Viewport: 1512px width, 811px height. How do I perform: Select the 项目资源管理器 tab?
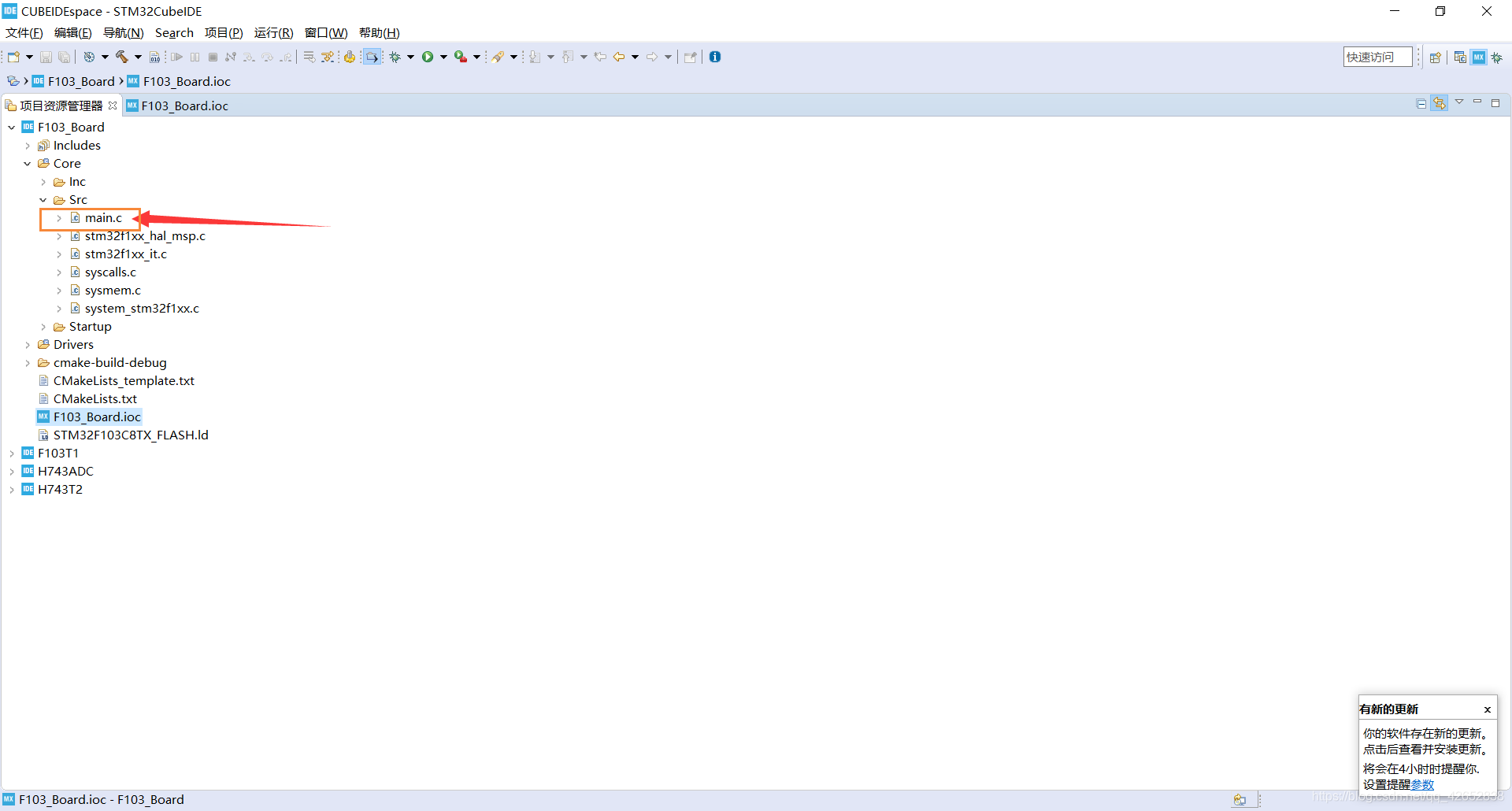pyautogui.click(x=61, y=106)
